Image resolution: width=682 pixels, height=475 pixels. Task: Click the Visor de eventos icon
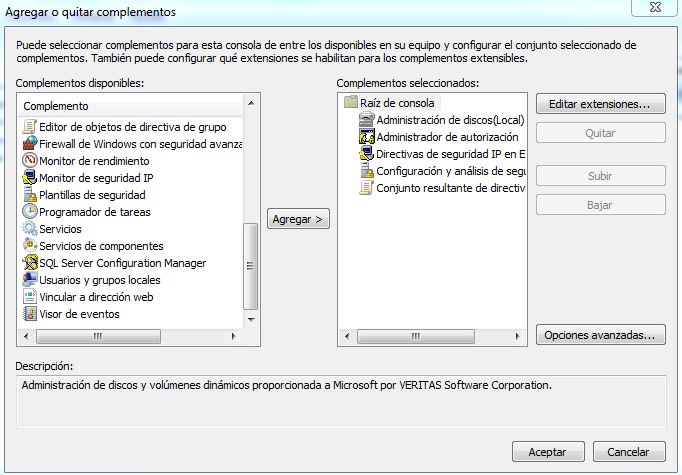click(30, 313)
